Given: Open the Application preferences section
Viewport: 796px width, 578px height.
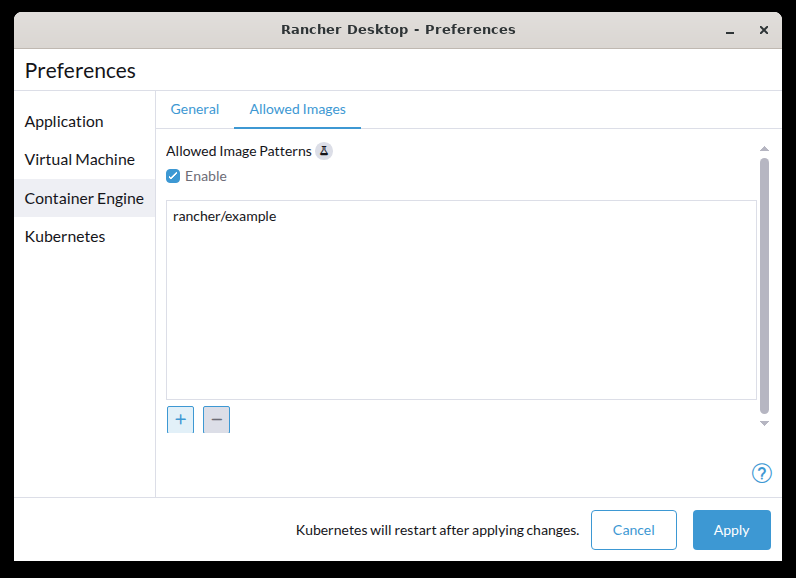Looking at the screenshot, I should pyautogui.click(x=64, y=122).
